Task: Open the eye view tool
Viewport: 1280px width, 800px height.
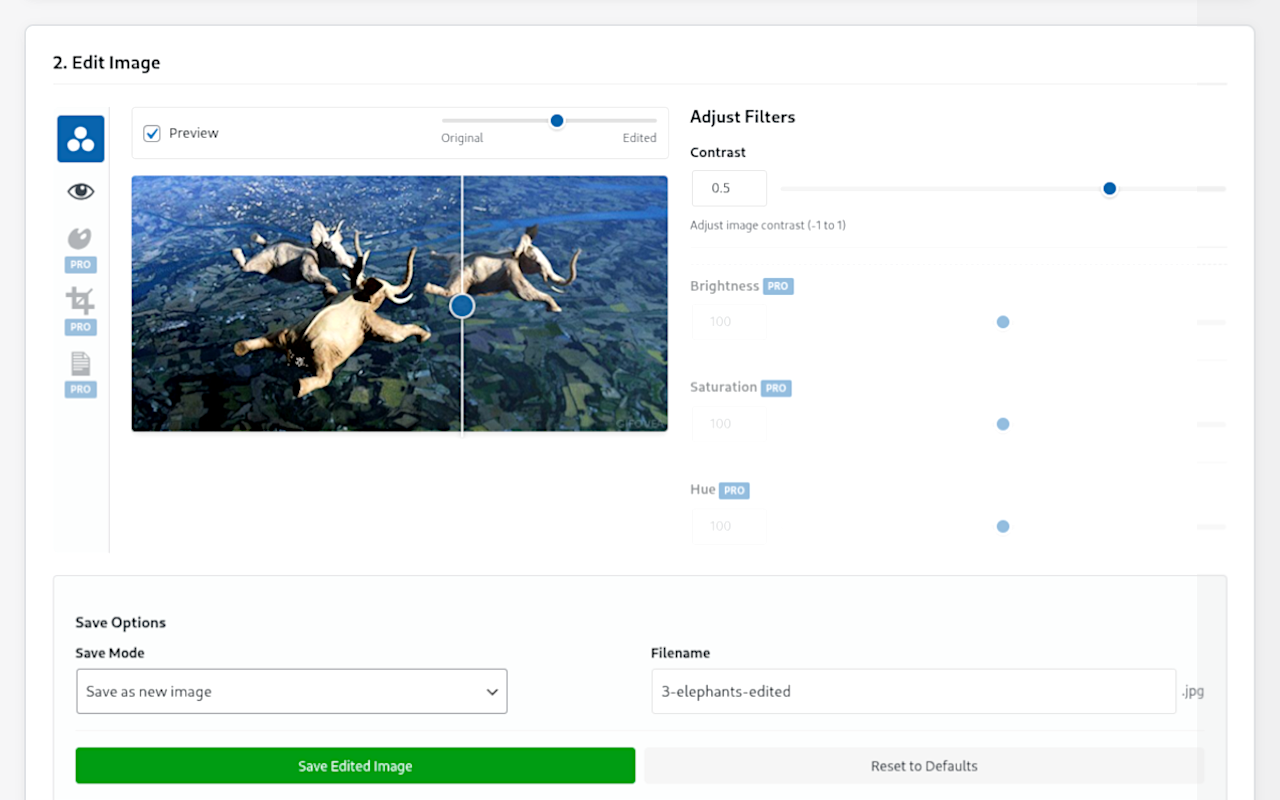Action: 80,191
